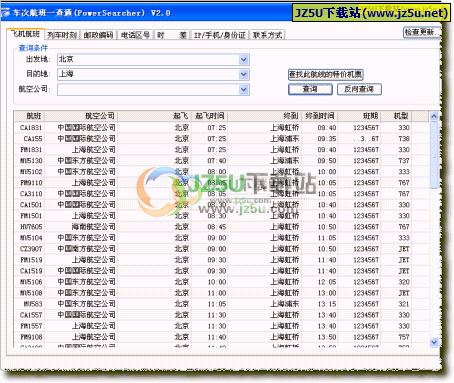This screenshot has height=383, width=454.
Task: Select flight row CZ3907
Action: tap(221, 249)
